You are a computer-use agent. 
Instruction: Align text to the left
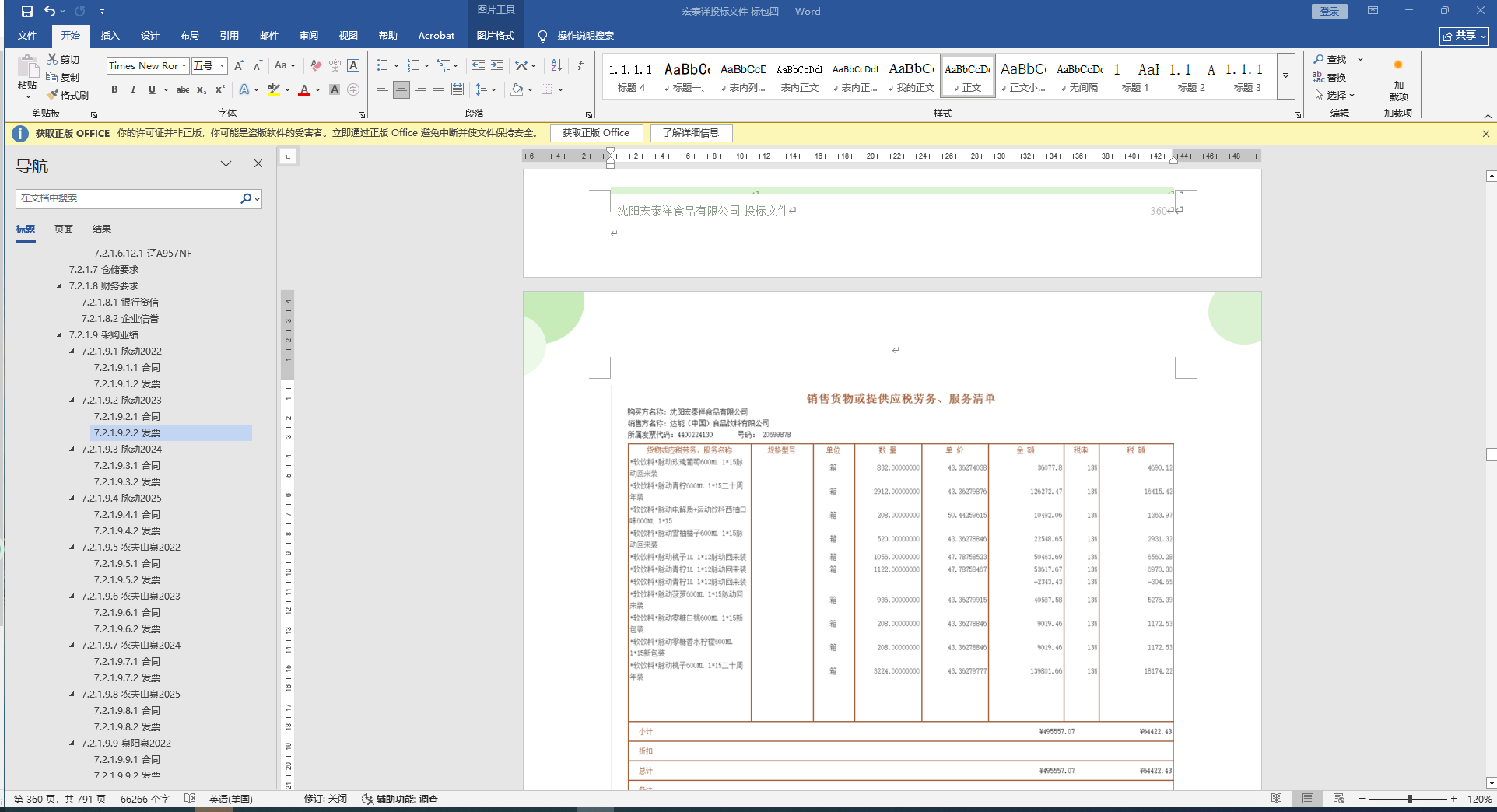(x=382, y=90)
